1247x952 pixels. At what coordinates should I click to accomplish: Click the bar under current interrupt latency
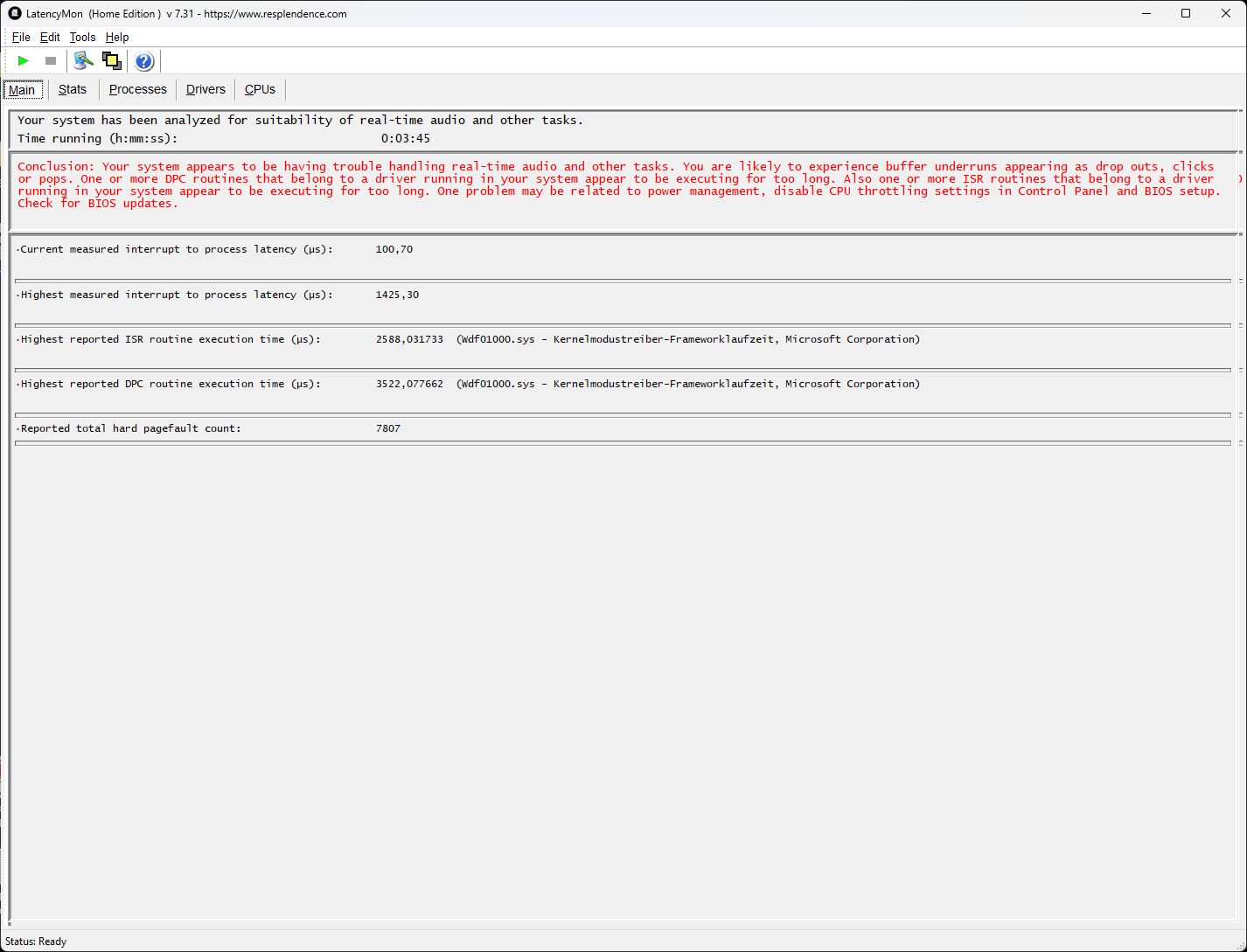coord(623,281)
